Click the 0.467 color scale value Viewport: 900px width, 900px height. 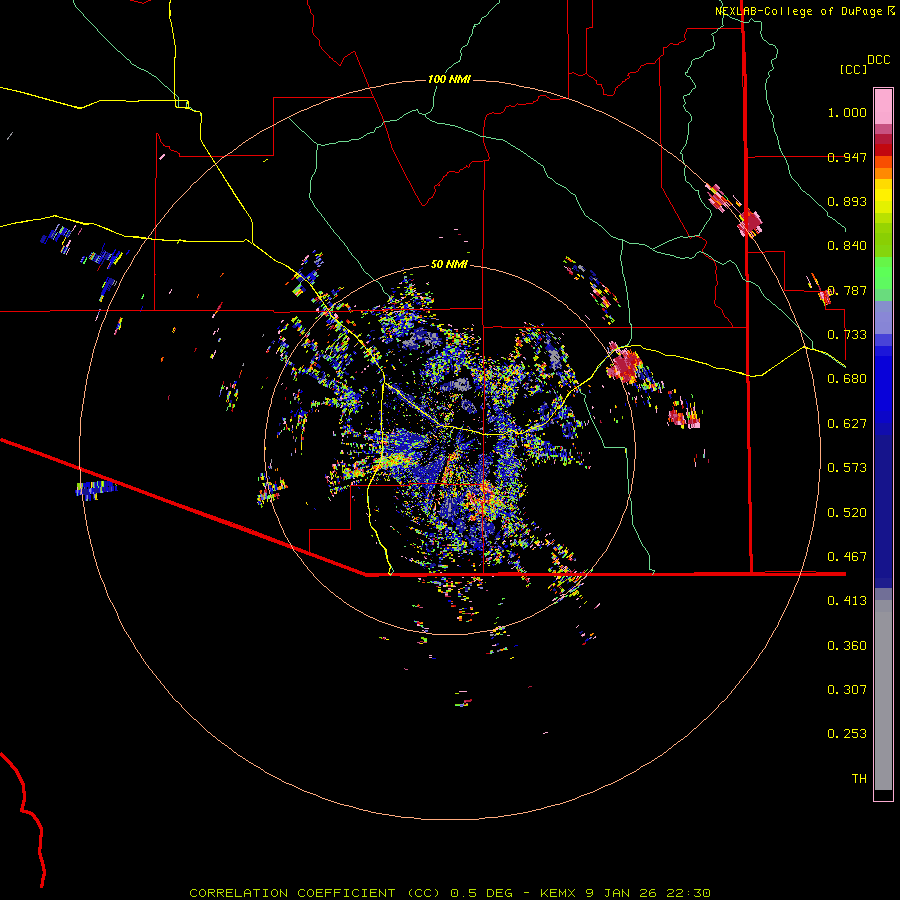click(x=847, y=557)
